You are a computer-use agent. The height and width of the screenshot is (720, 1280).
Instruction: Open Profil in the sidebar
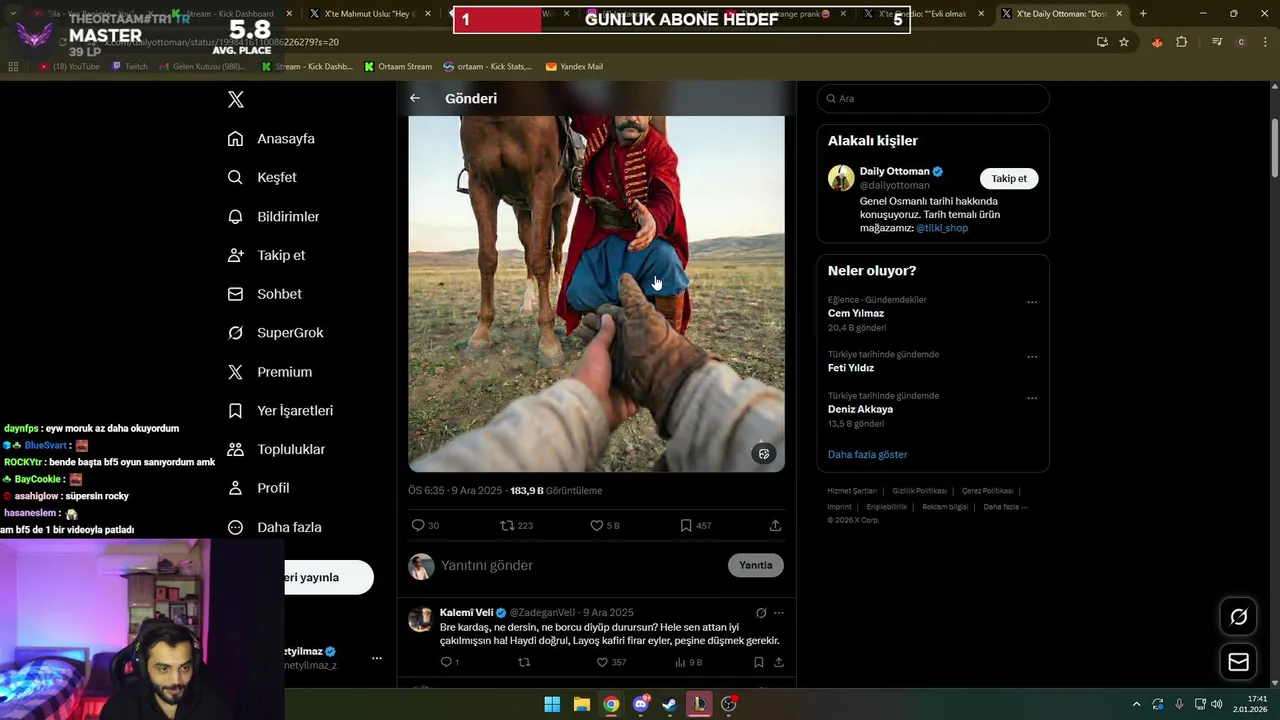tap(258, 488)
